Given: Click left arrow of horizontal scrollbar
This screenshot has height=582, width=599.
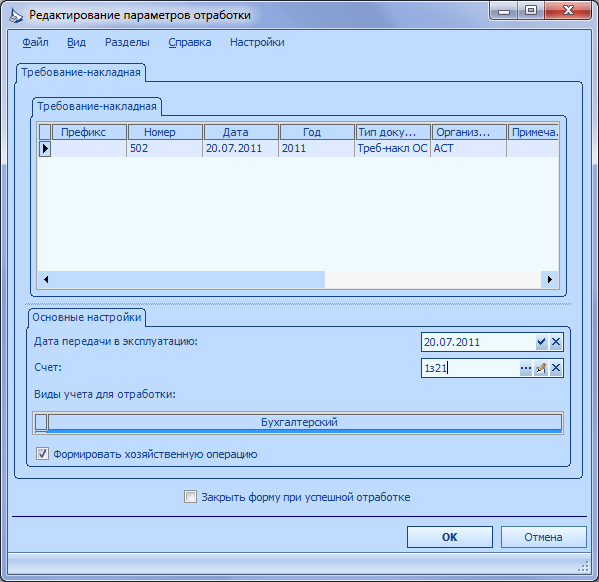Looking at the screenshot, I should click(46, 279).
